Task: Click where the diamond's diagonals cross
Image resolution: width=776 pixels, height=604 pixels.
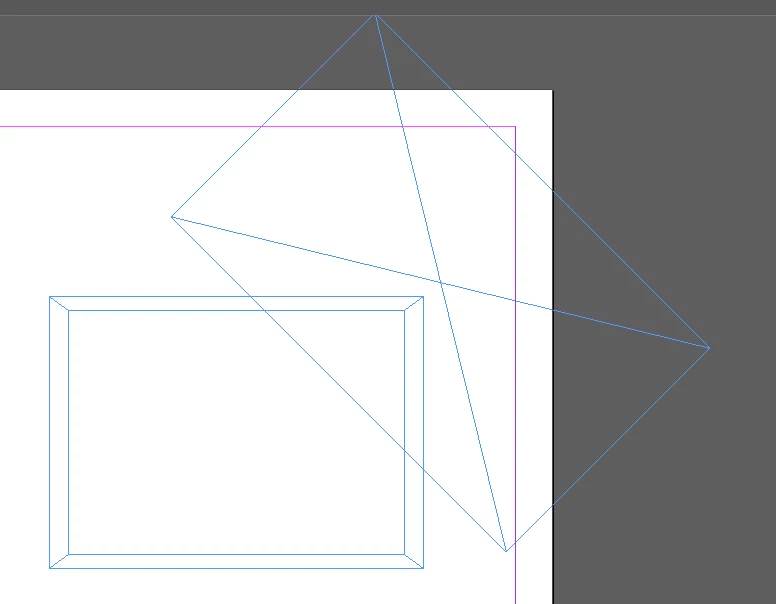Action: click(x=440, y=282)
